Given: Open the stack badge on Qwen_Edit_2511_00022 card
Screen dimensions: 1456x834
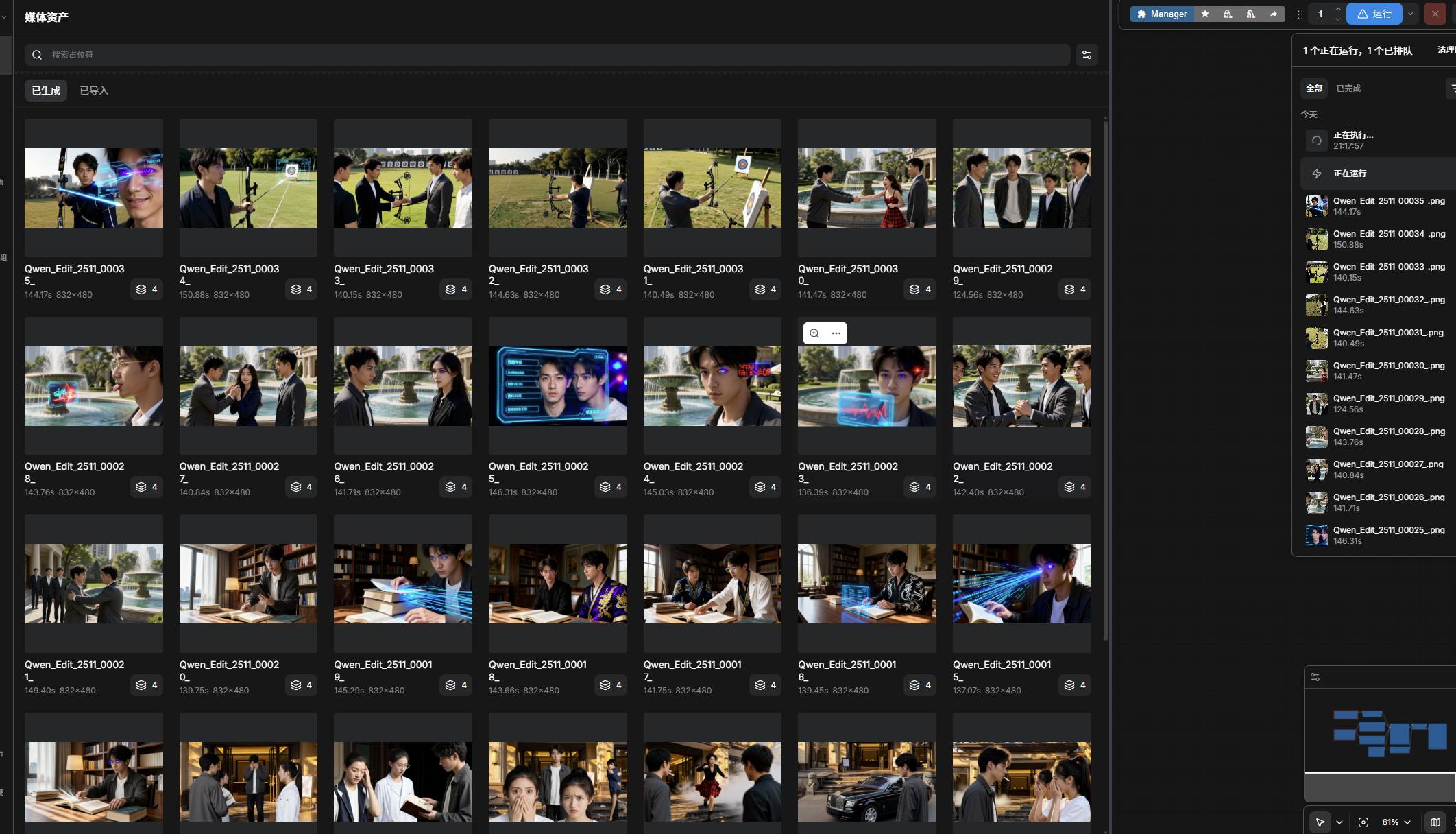Looking at the screenshot, I should tap(1075, 487).
